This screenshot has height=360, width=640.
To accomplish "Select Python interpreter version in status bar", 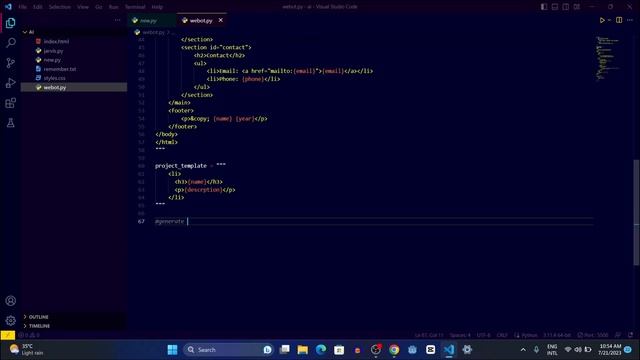I will (557, 335).
